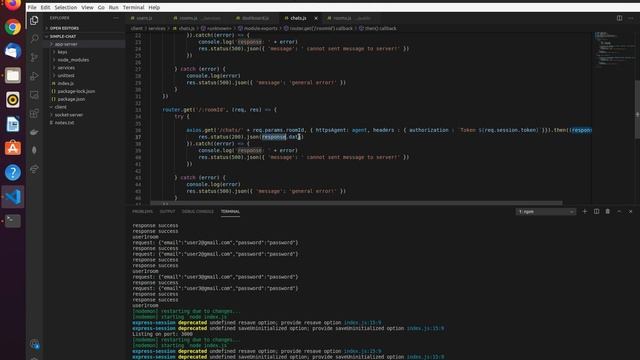Open the Help menu
This screenshot has width=640, height=360.
[x=154, y=7]
